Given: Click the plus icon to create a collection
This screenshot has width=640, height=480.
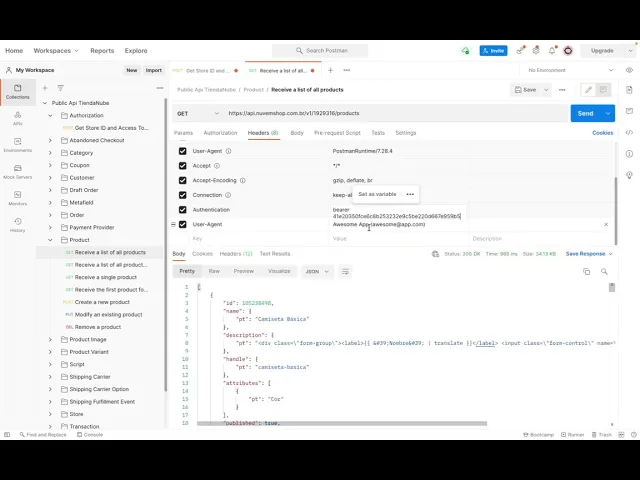Looking at the screenshot, I should (45, 88).
